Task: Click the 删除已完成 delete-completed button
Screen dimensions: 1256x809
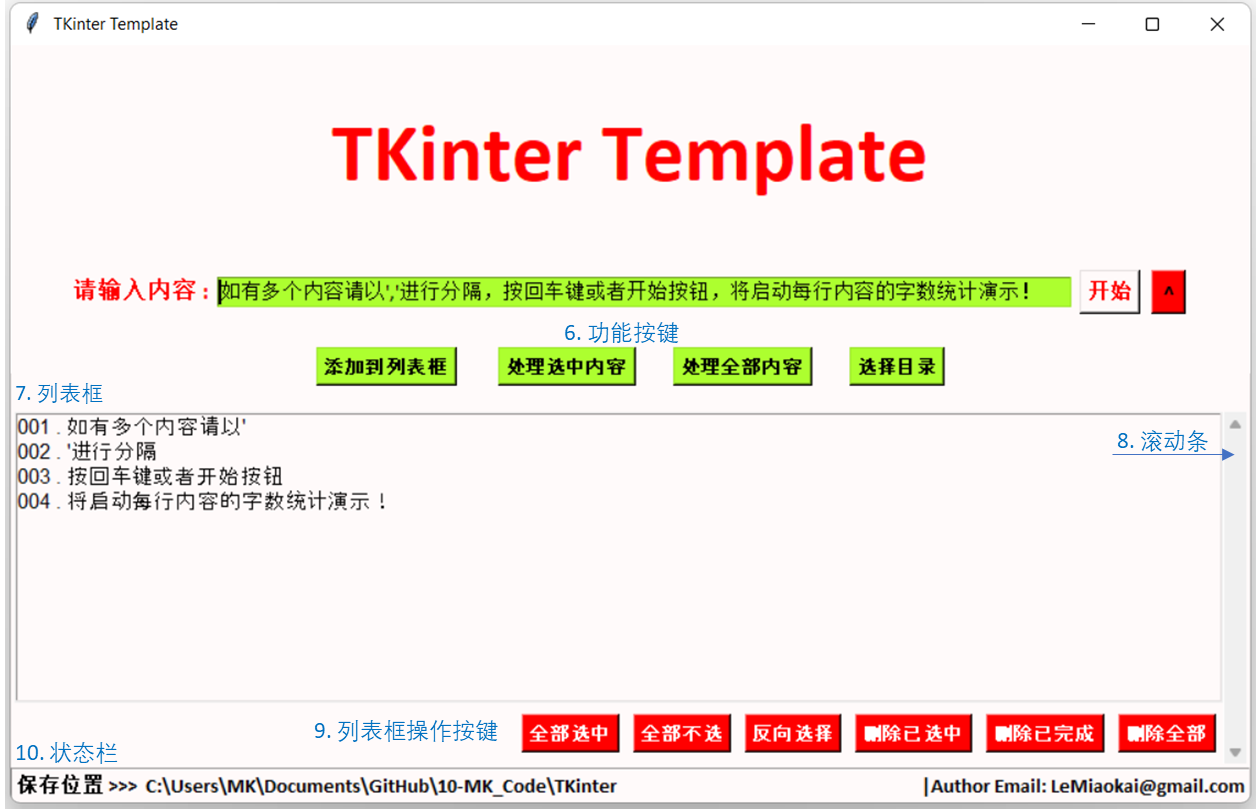Action: pyautogui.click(x=1044, y=732)
